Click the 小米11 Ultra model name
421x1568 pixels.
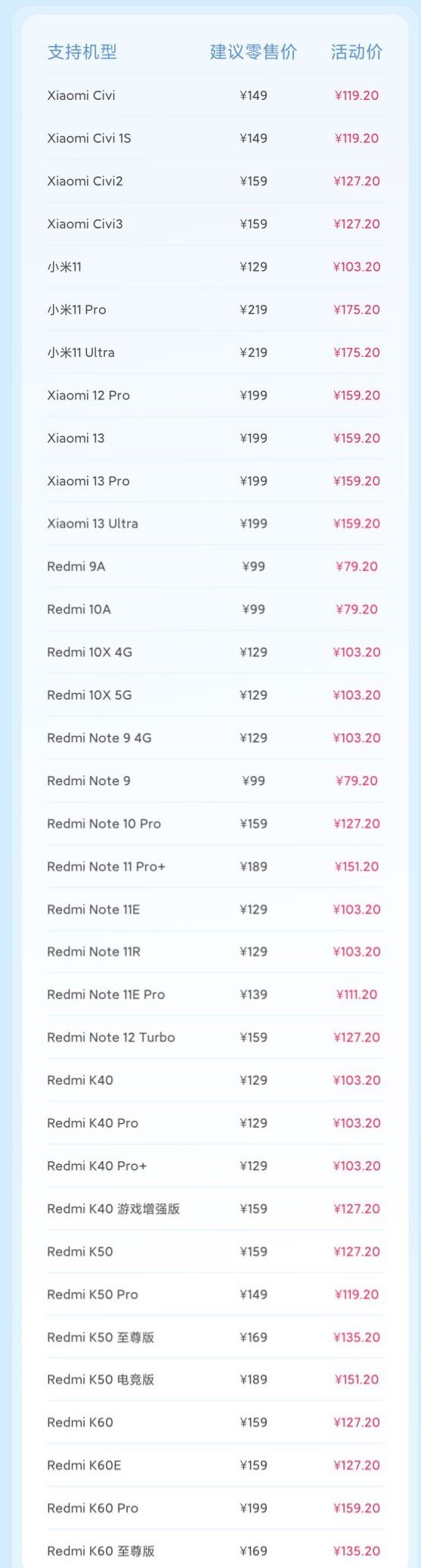click(81, 352)
